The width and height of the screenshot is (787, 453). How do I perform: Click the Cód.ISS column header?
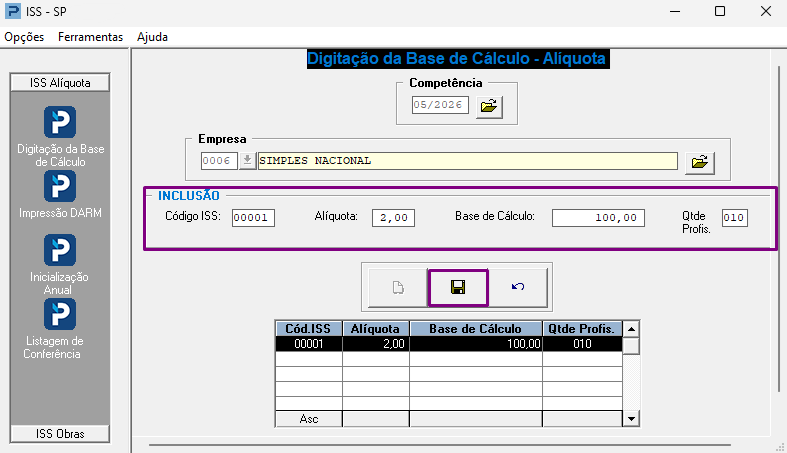click(309, 329)
